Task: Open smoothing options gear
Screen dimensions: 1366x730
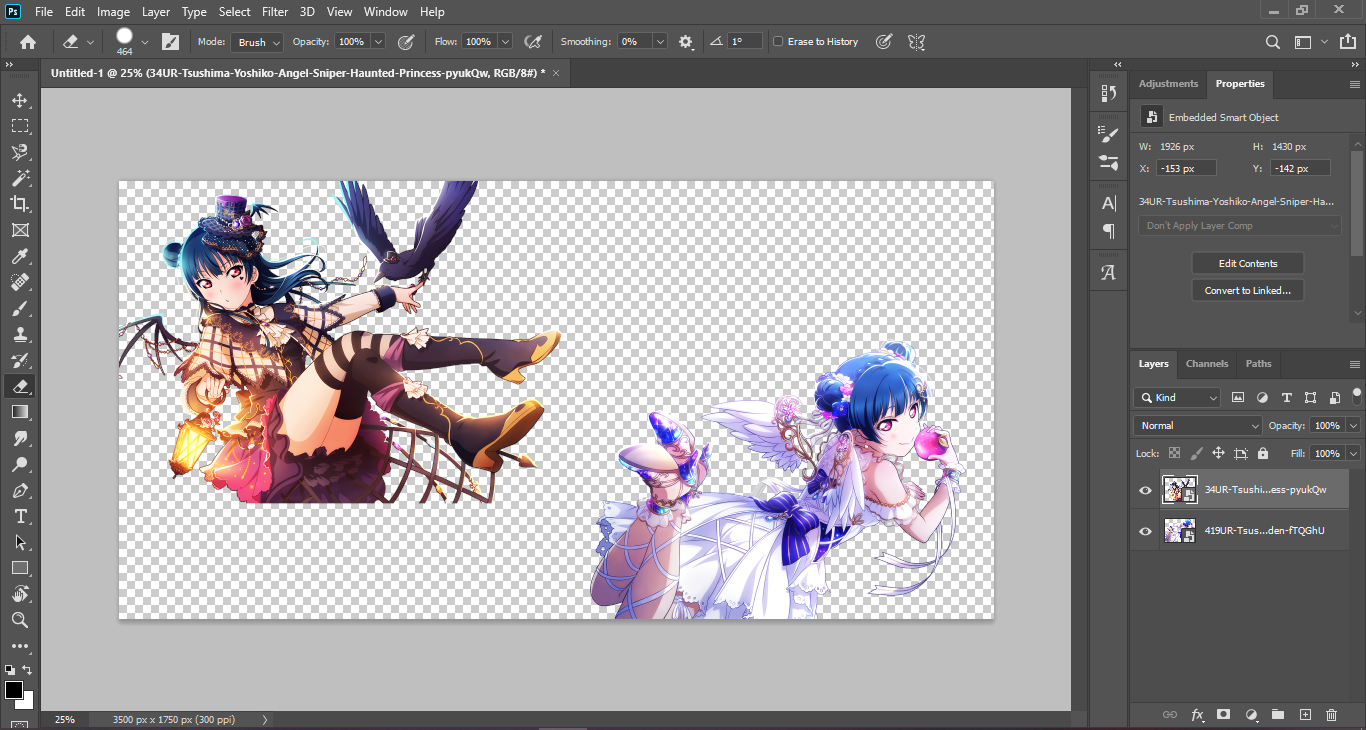Action: tap(686, 42)
